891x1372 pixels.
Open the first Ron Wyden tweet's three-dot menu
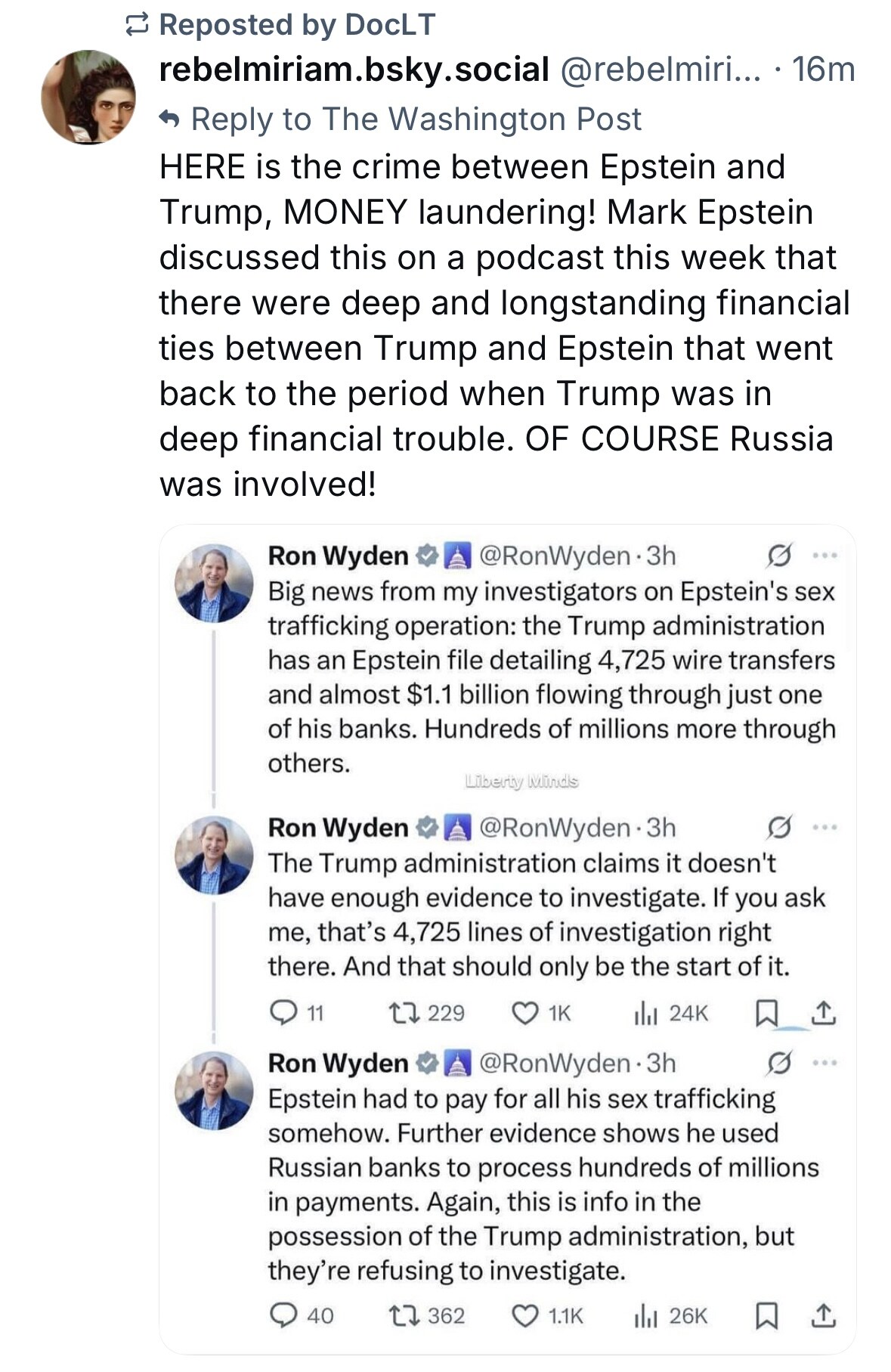824,556
